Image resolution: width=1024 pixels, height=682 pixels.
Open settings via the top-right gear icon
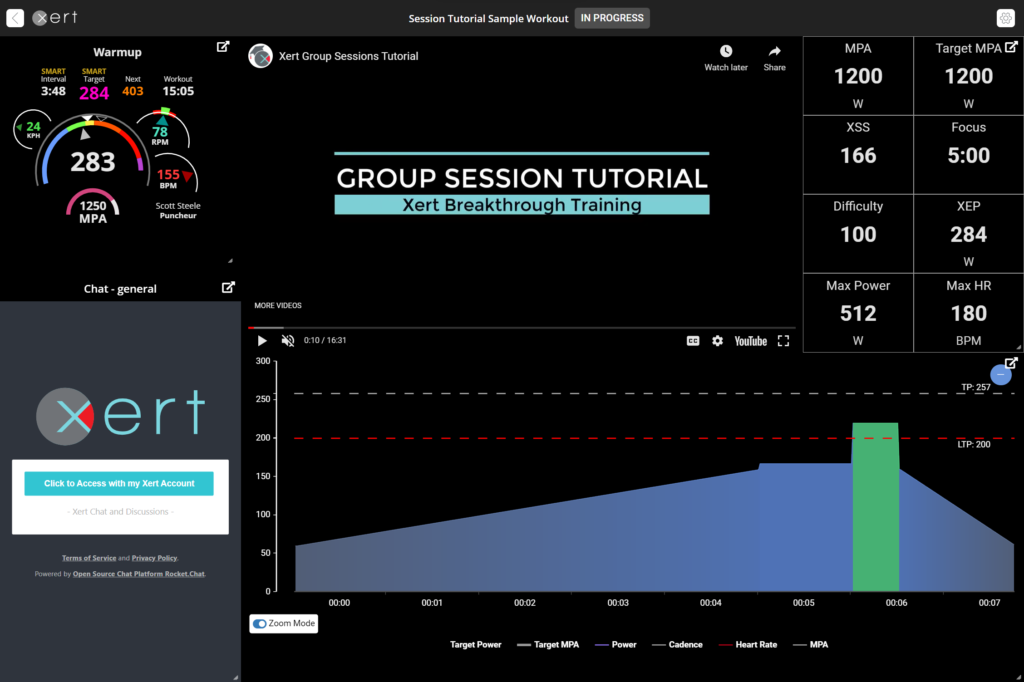click(1006, 18)
